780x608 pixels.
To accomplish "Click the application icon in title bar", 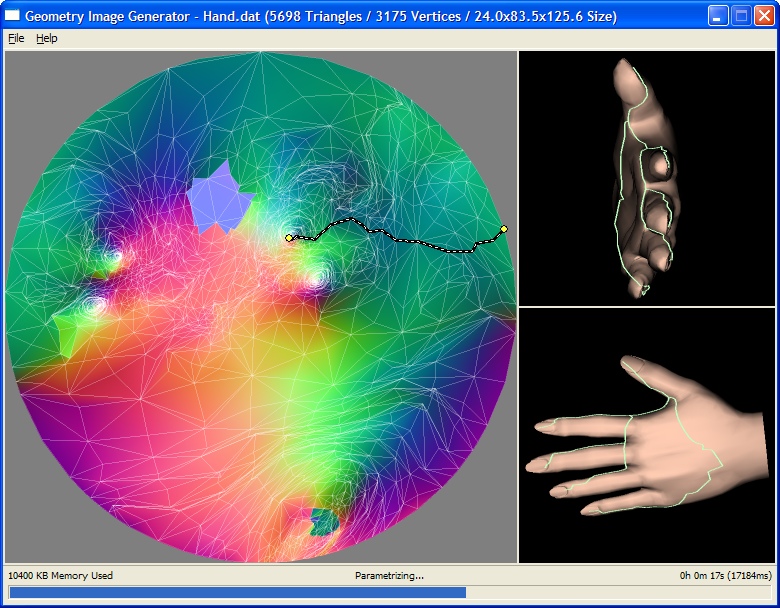I will pyautogui.click(x=12, y=16).
